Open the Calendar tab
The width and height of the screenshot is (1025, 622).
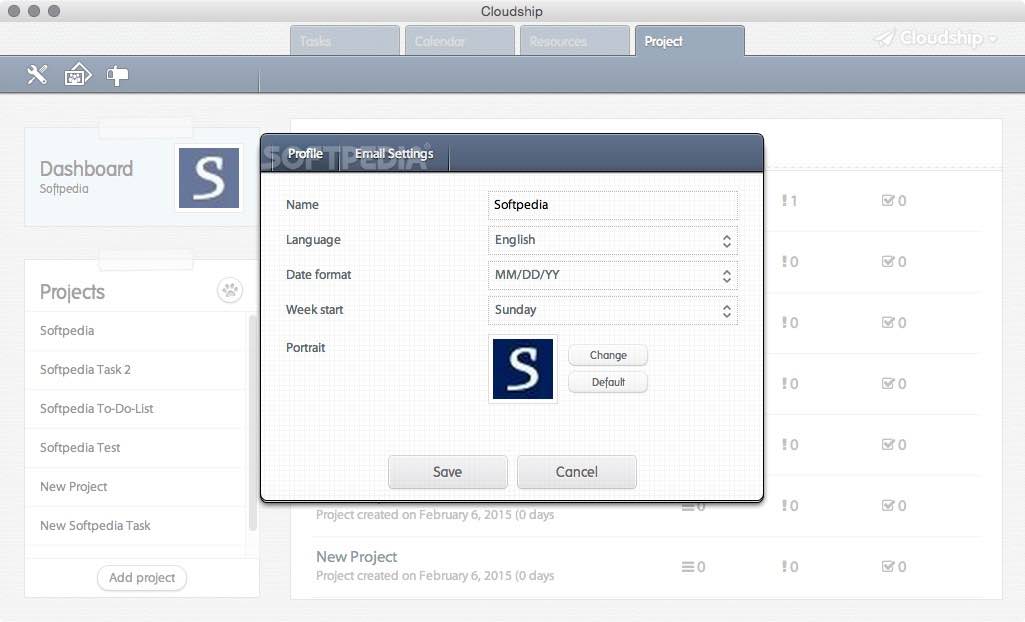[x=460, y=41]
